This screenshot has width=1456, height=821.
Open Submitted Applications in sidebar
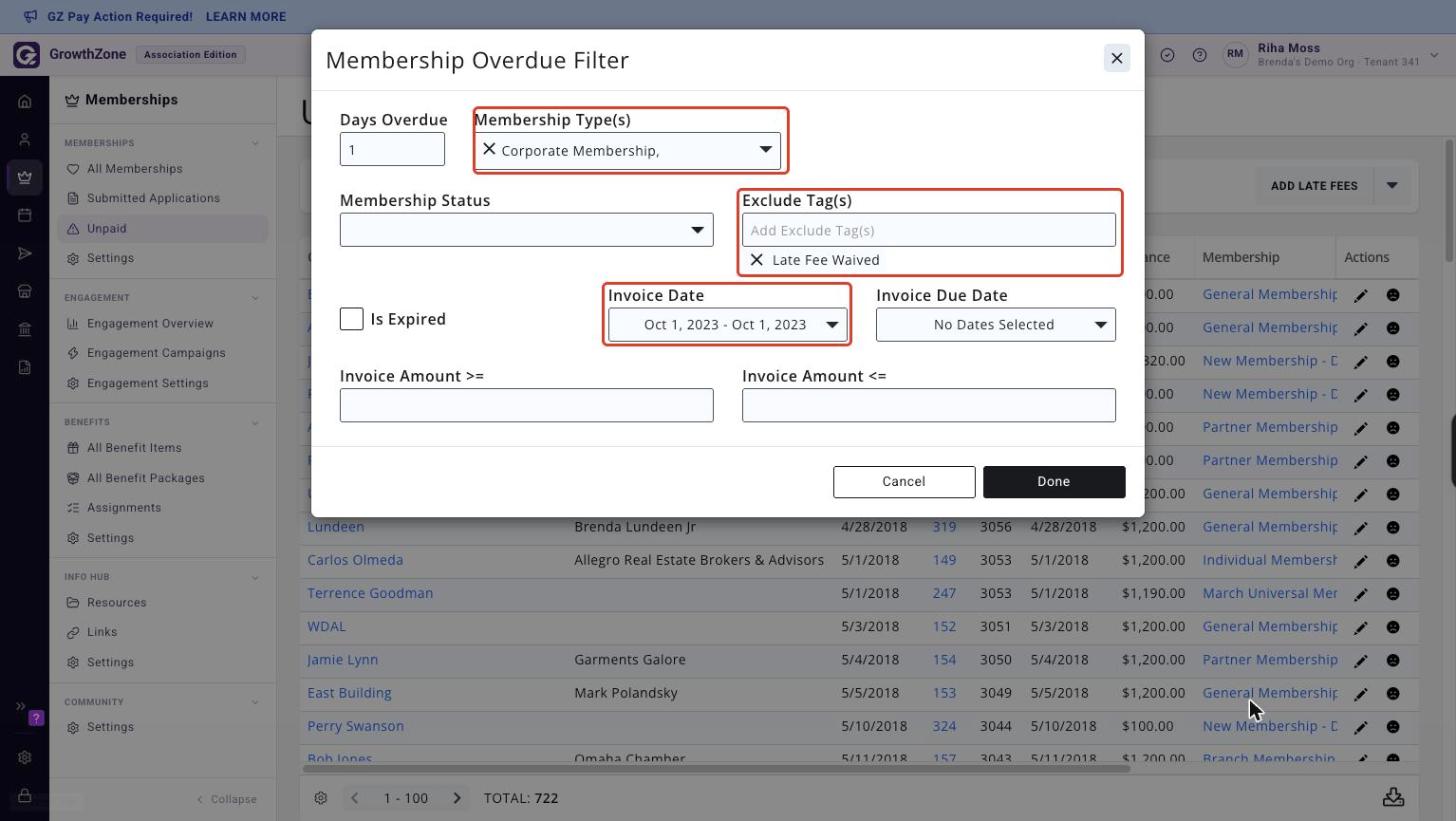coord(153,198)
